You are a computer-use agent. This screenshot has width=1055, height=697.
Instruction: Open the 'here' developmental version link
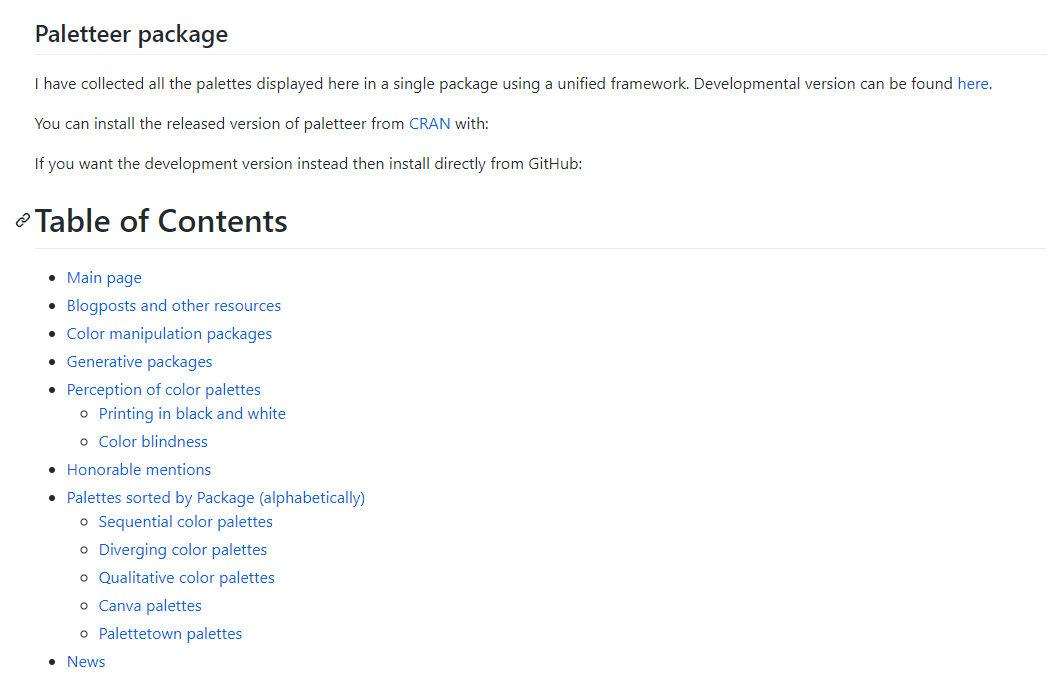click(973, 84)
